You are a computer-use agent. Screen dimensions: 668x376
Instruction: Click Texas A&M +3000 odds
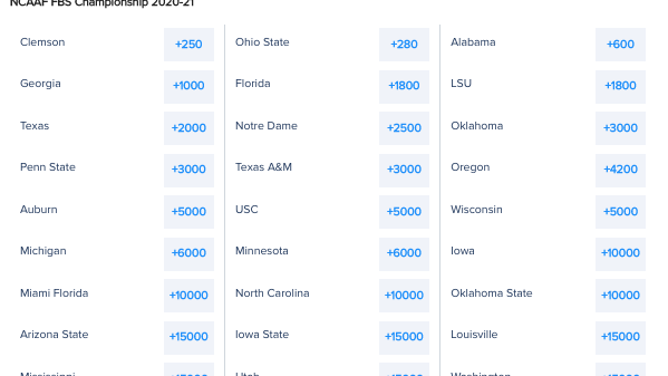pyautogui.click(x=404, y=169)
